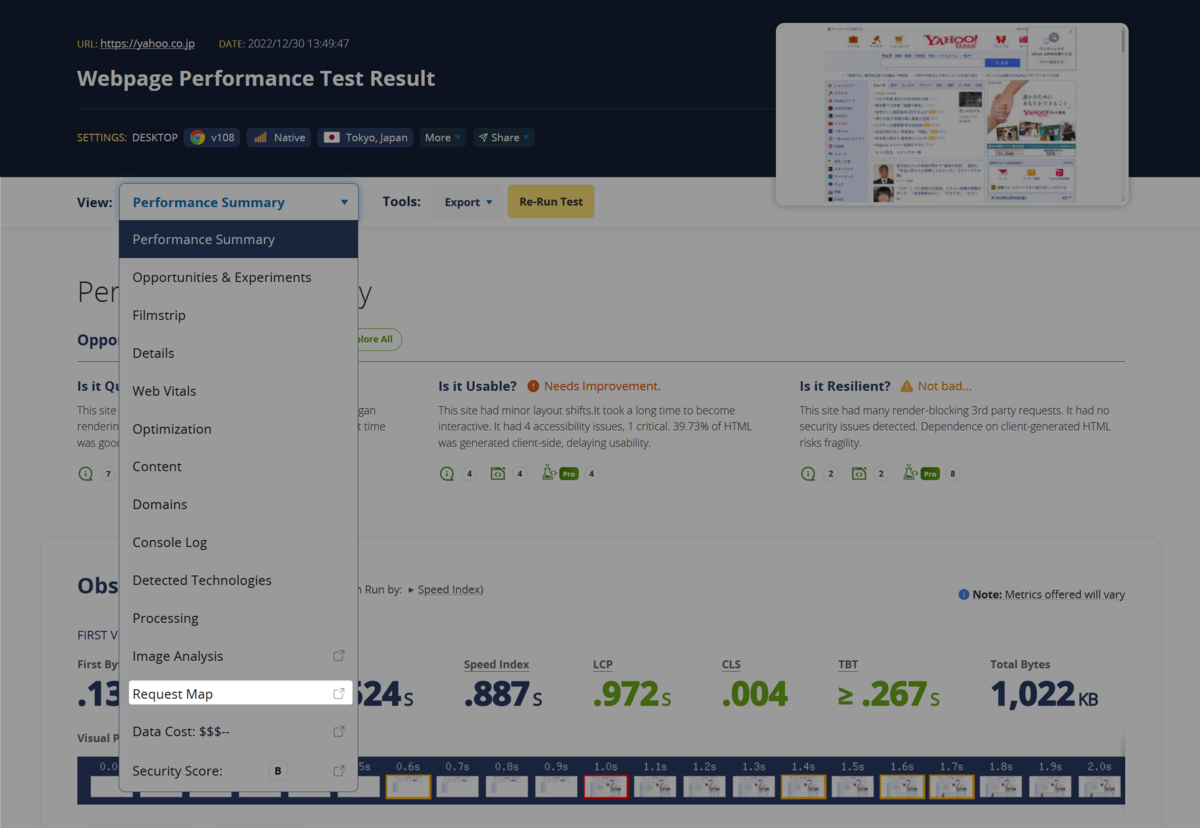The width and height of the screenshot is (1200, 828).
Task: Open the Content view entry
Action: click(x=239, y=467)
